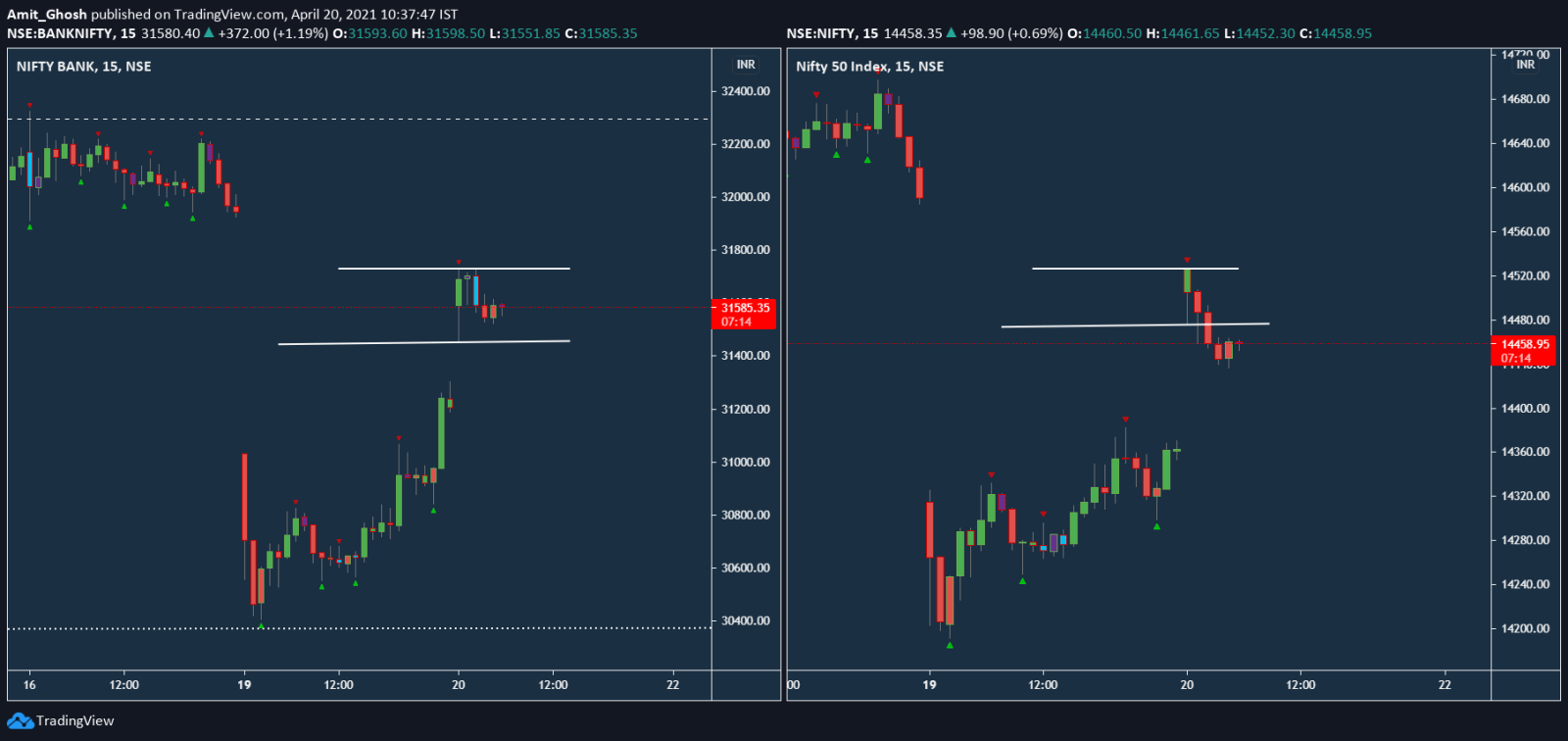Click the O:14460.50 open value
The width and height of the screenshot is (1568, 741).
click(x=1104, y=33)
